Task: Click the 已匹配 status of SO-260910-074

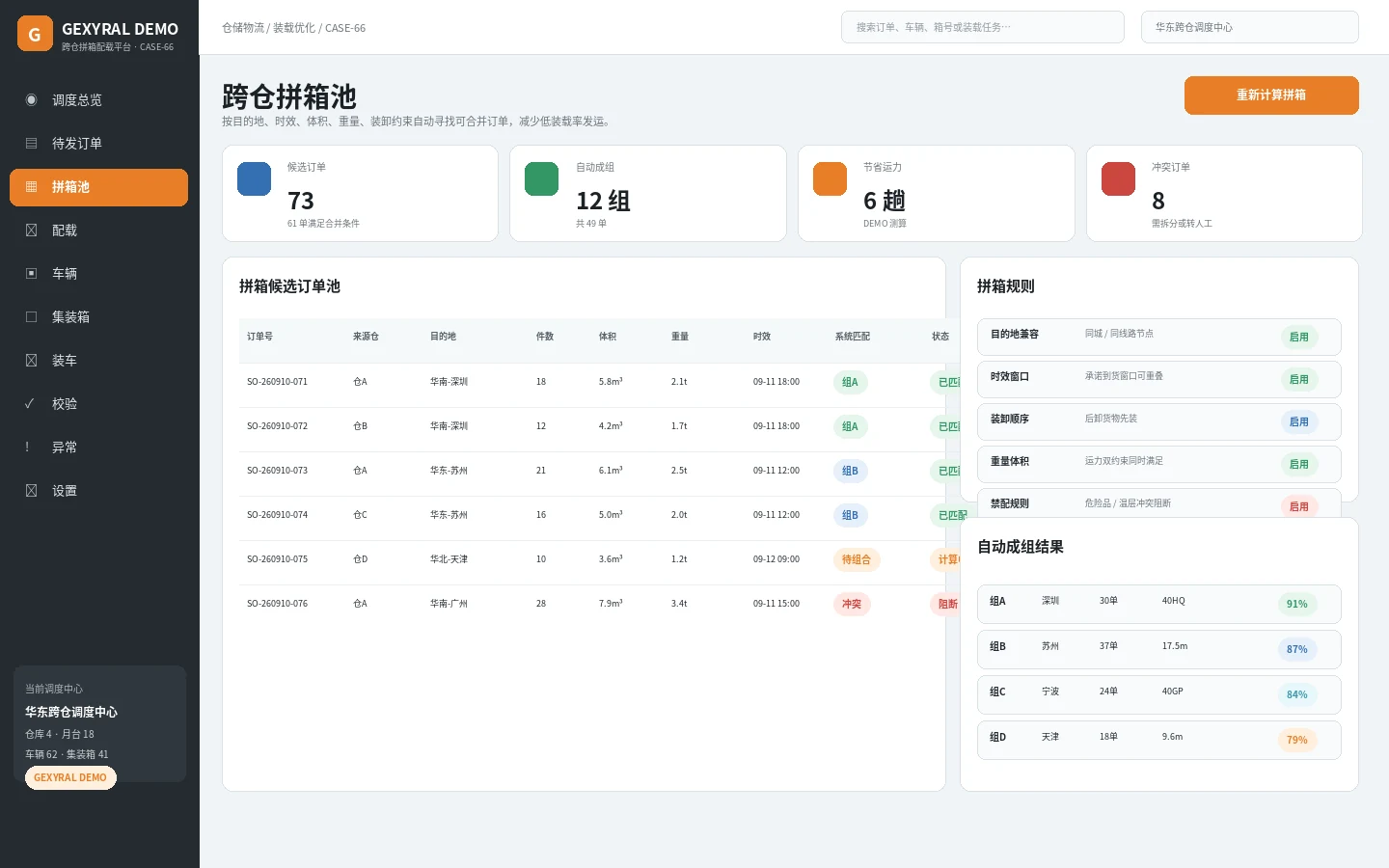Action: [x=952, y=516]
